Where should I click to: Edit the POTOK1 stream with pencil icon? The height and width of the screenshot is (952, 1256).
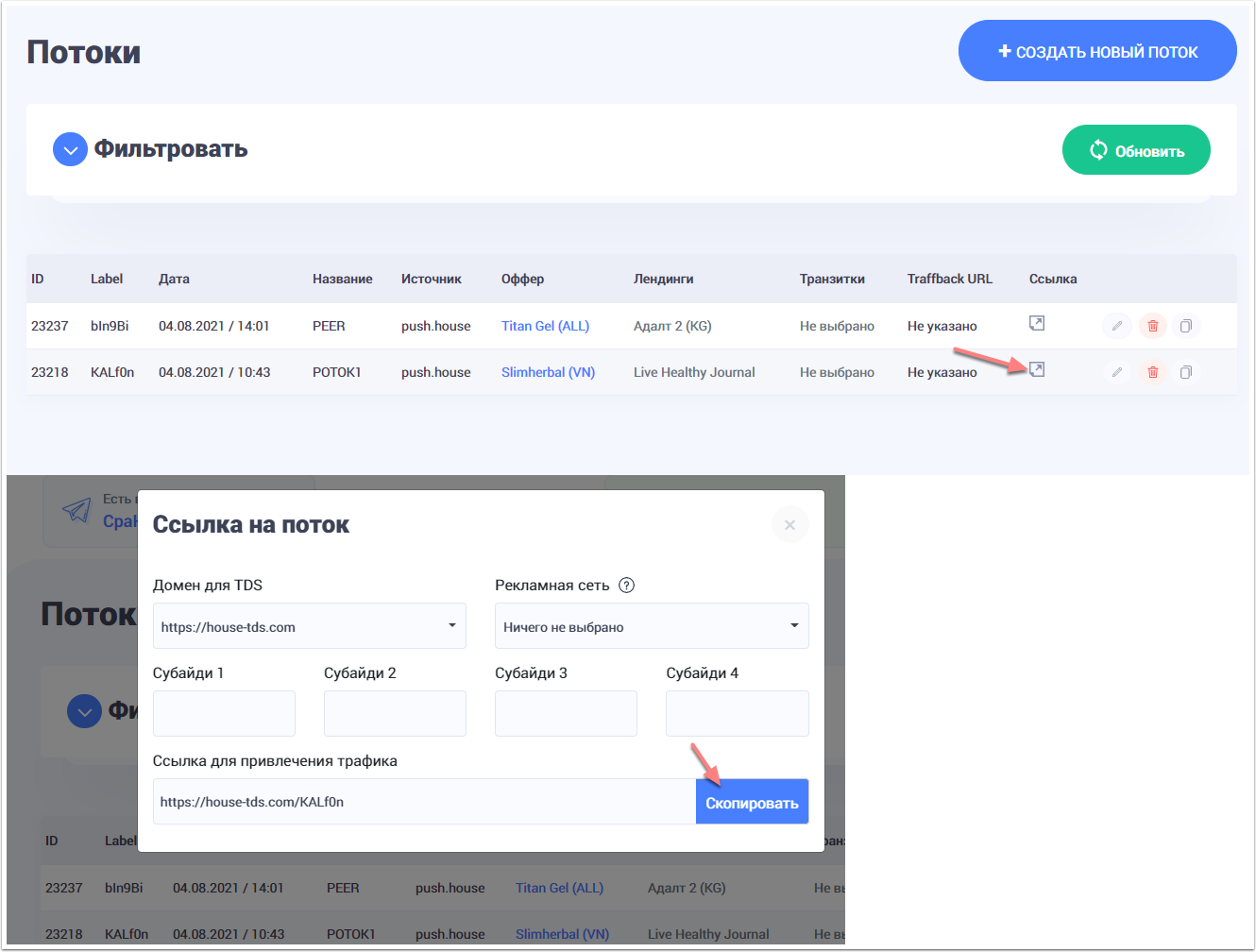point(1116,372)
